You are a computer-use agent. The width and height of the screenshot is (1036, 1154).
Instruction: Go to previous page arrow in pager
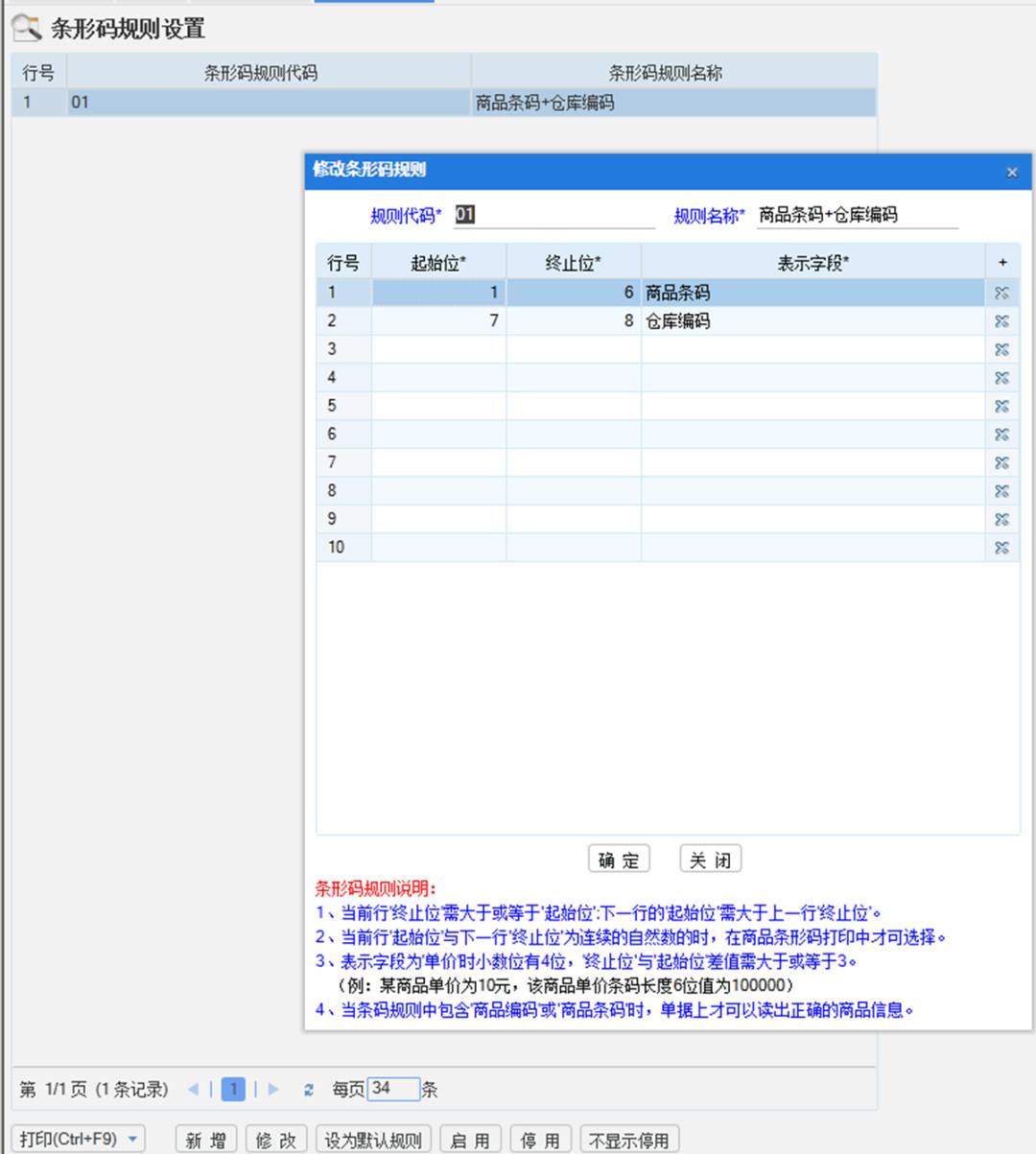[x=193, y=1090]
